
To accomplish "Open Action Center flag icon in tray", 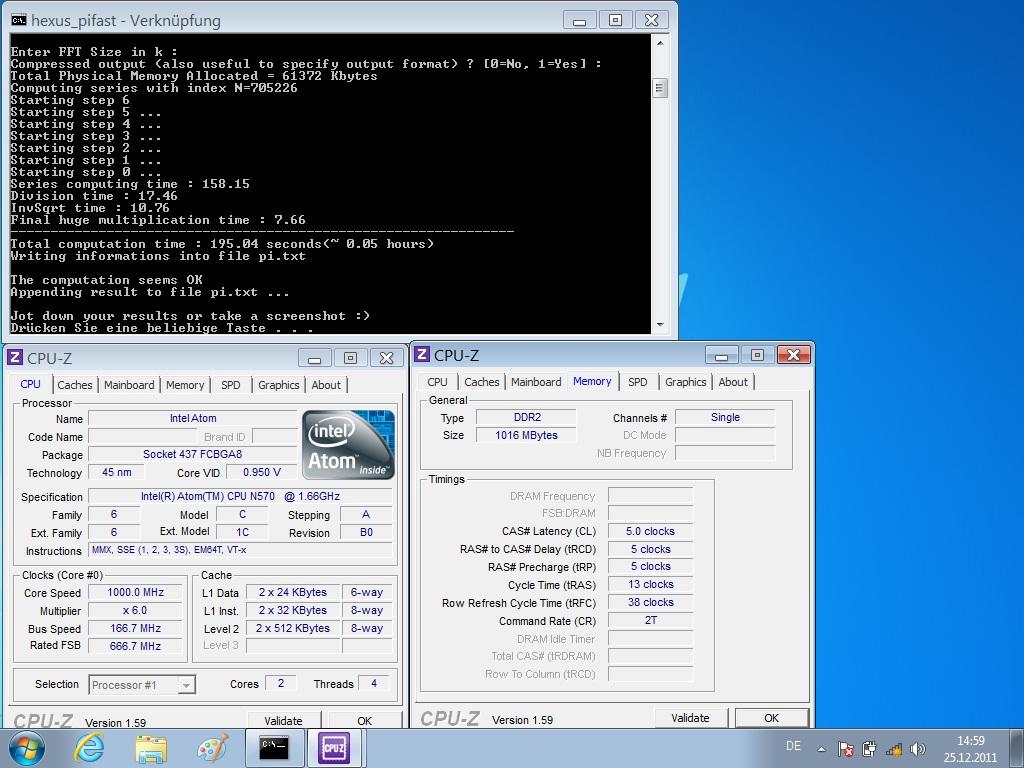I will coord(845,749).
